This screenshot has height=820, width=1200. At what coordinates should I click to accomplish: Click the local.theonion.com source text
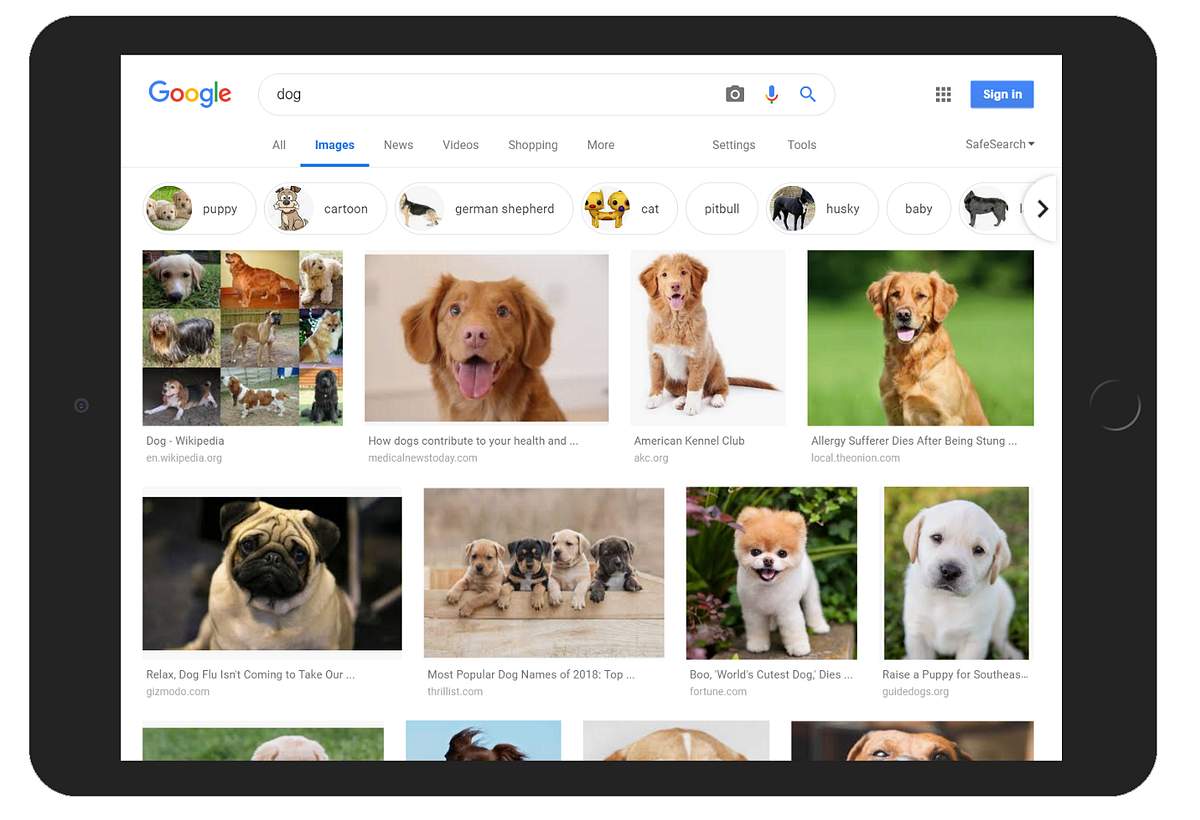855,458
